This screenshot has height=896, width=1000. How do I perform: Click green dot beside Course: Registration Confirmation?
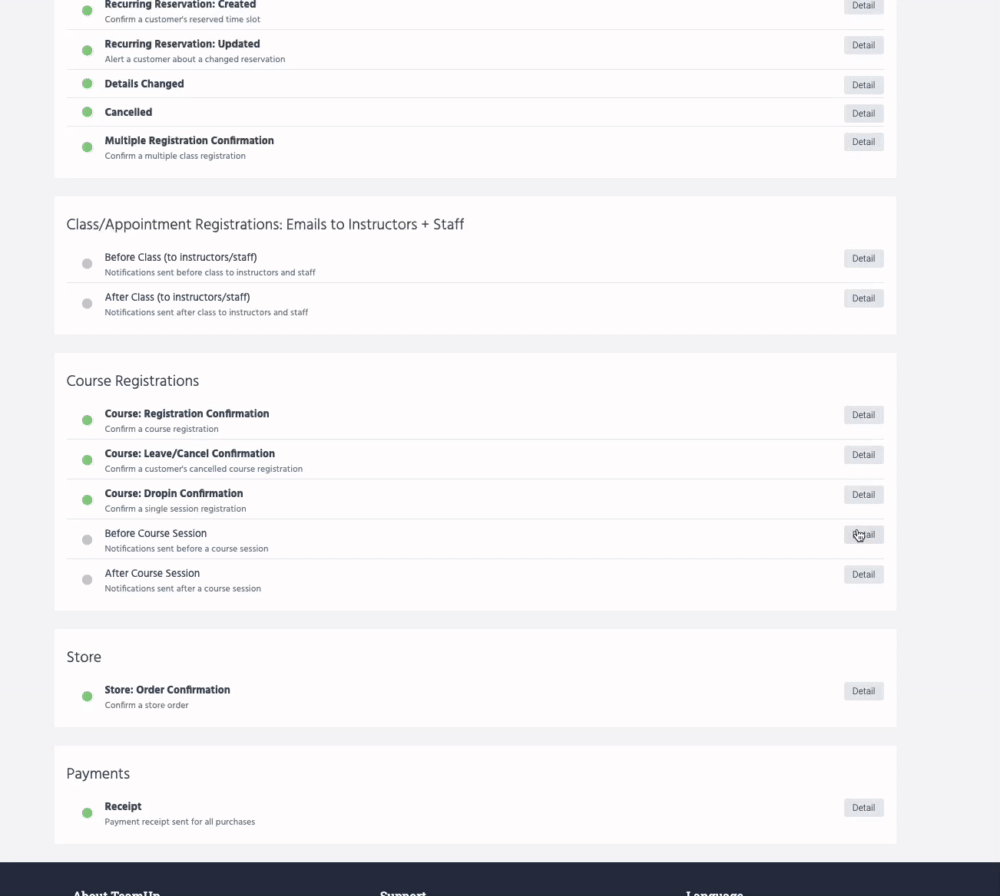(87, 420)
